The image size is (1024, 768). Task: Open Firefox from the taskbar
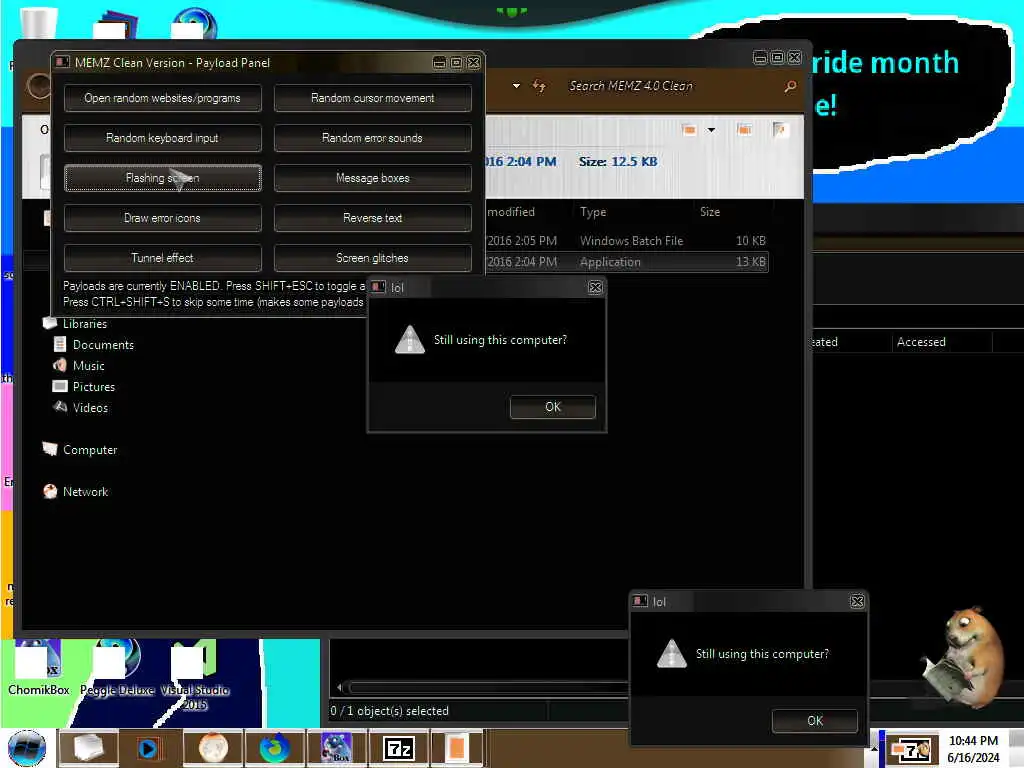click(x=275, y=748)
